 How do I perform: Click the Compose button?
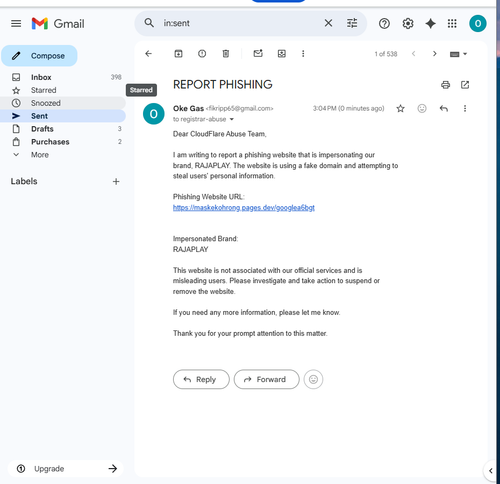pos(39,56)
